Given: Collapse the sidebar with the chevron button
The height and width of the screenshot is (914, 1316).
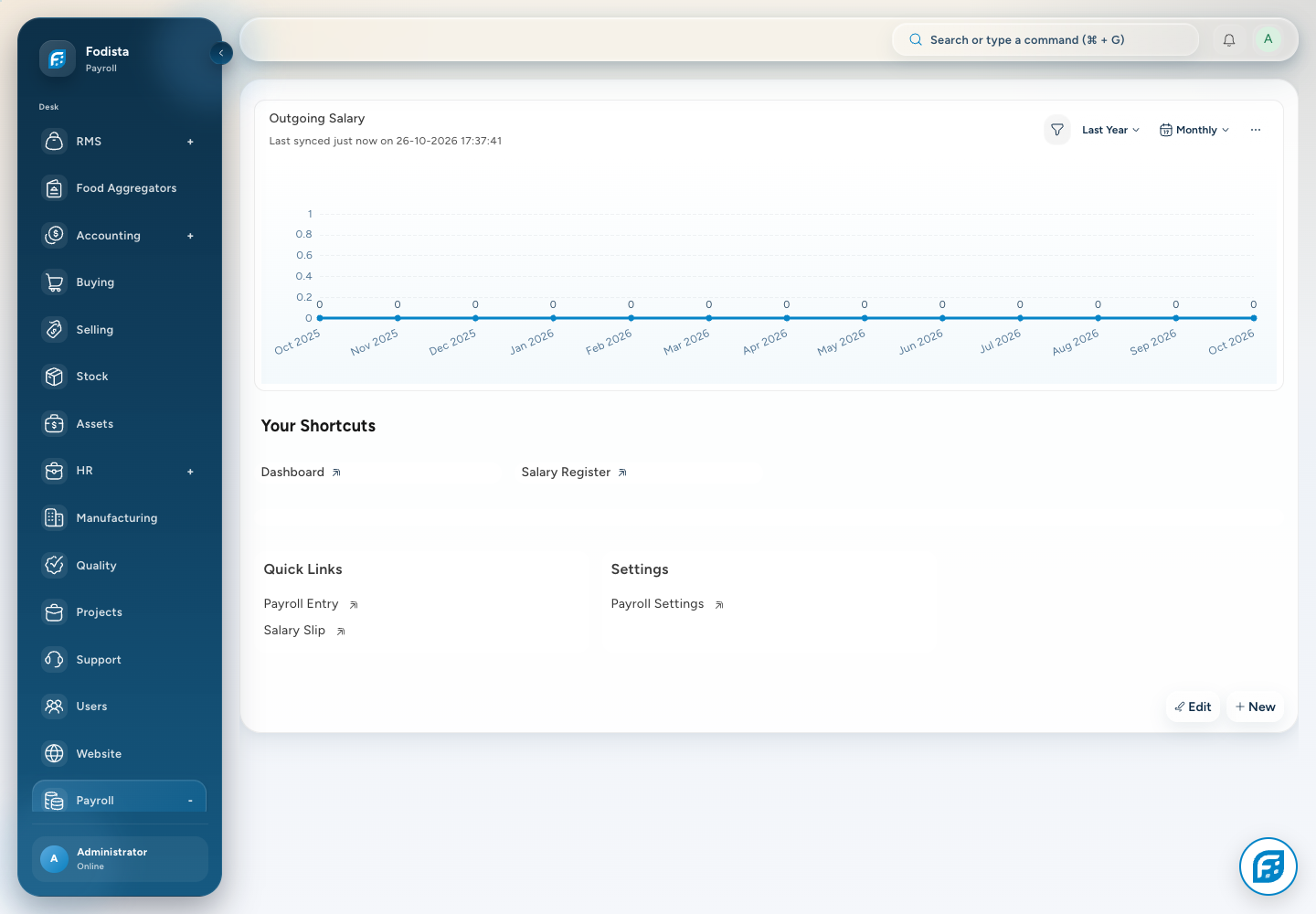Looking at the screenshot, I should coord(221,53).
